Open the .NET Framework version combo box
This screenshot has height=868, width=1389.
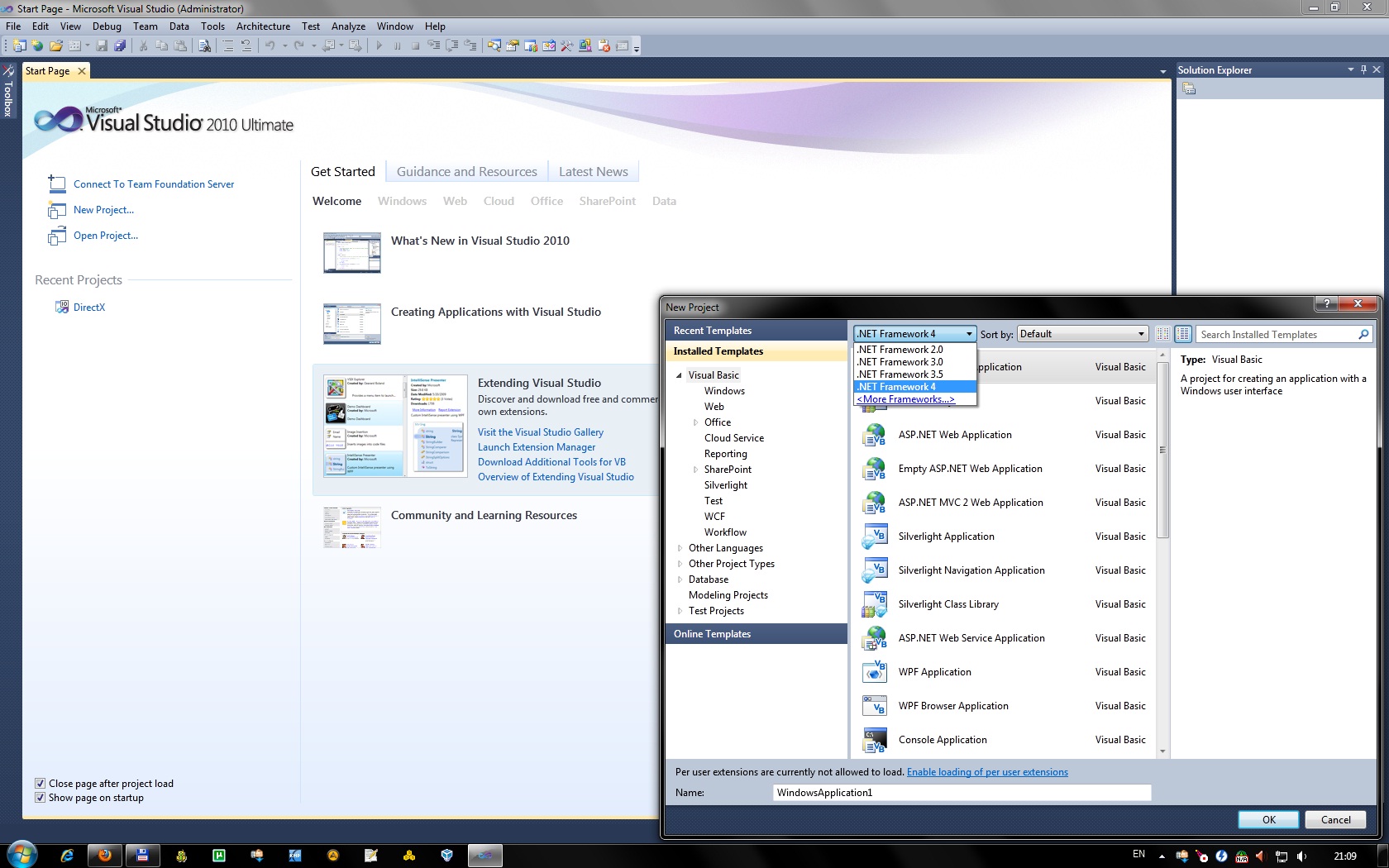point(914,334)
